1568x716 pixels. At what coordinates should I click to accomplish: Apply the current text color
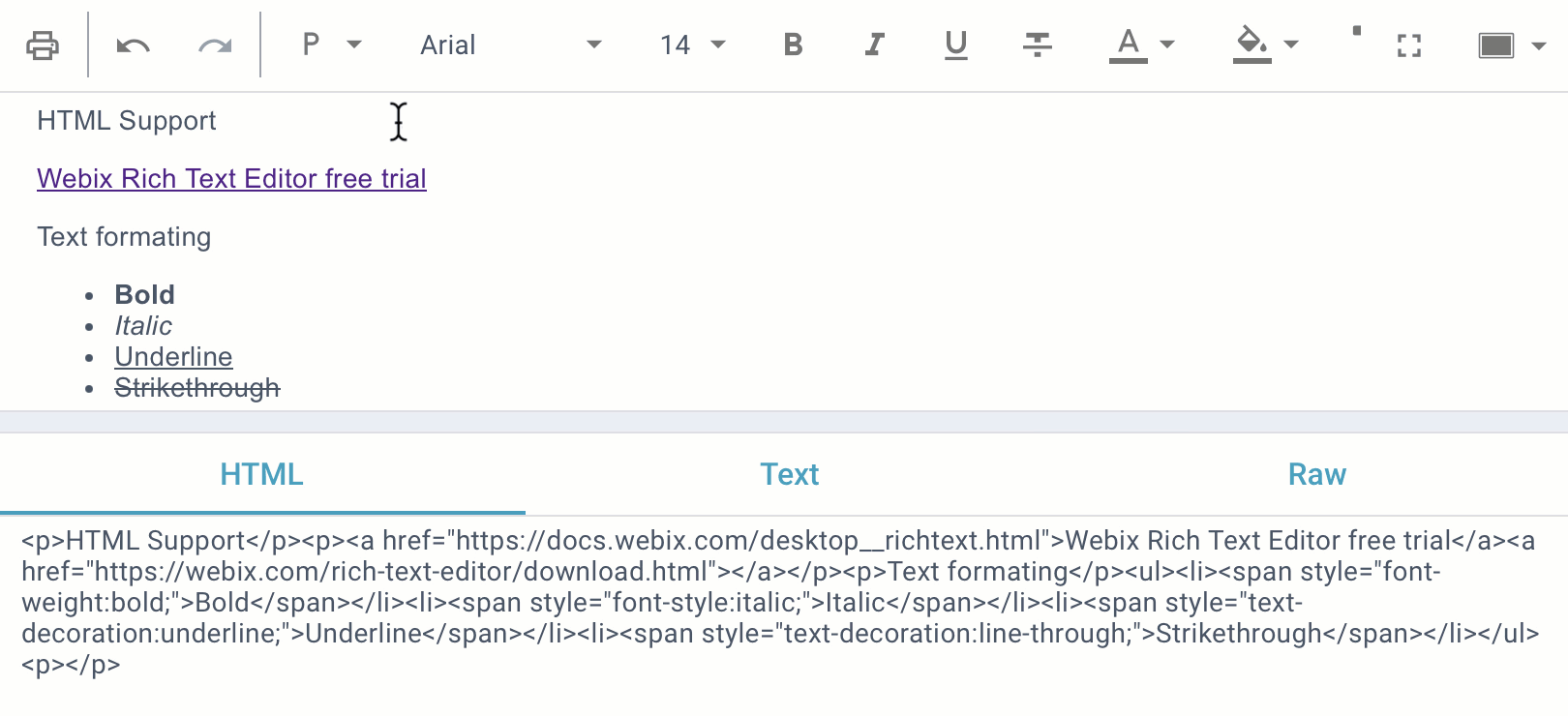pyautogui.click(x=1128, y=45)
